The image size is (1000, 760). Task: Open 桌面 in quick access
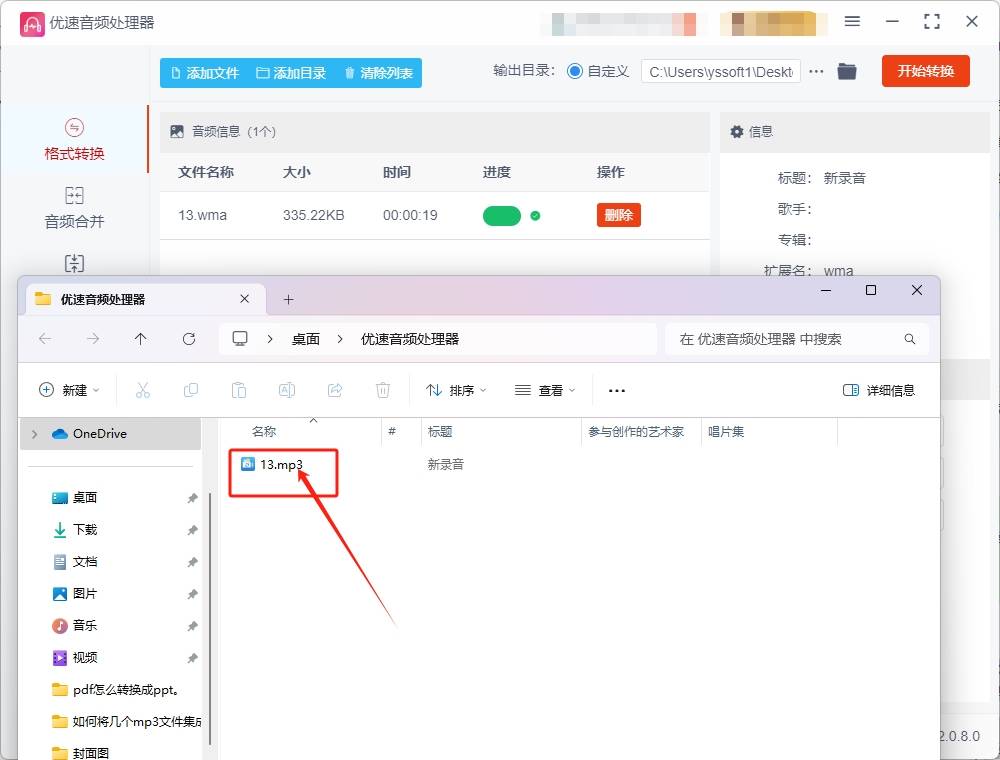point(85,498)
